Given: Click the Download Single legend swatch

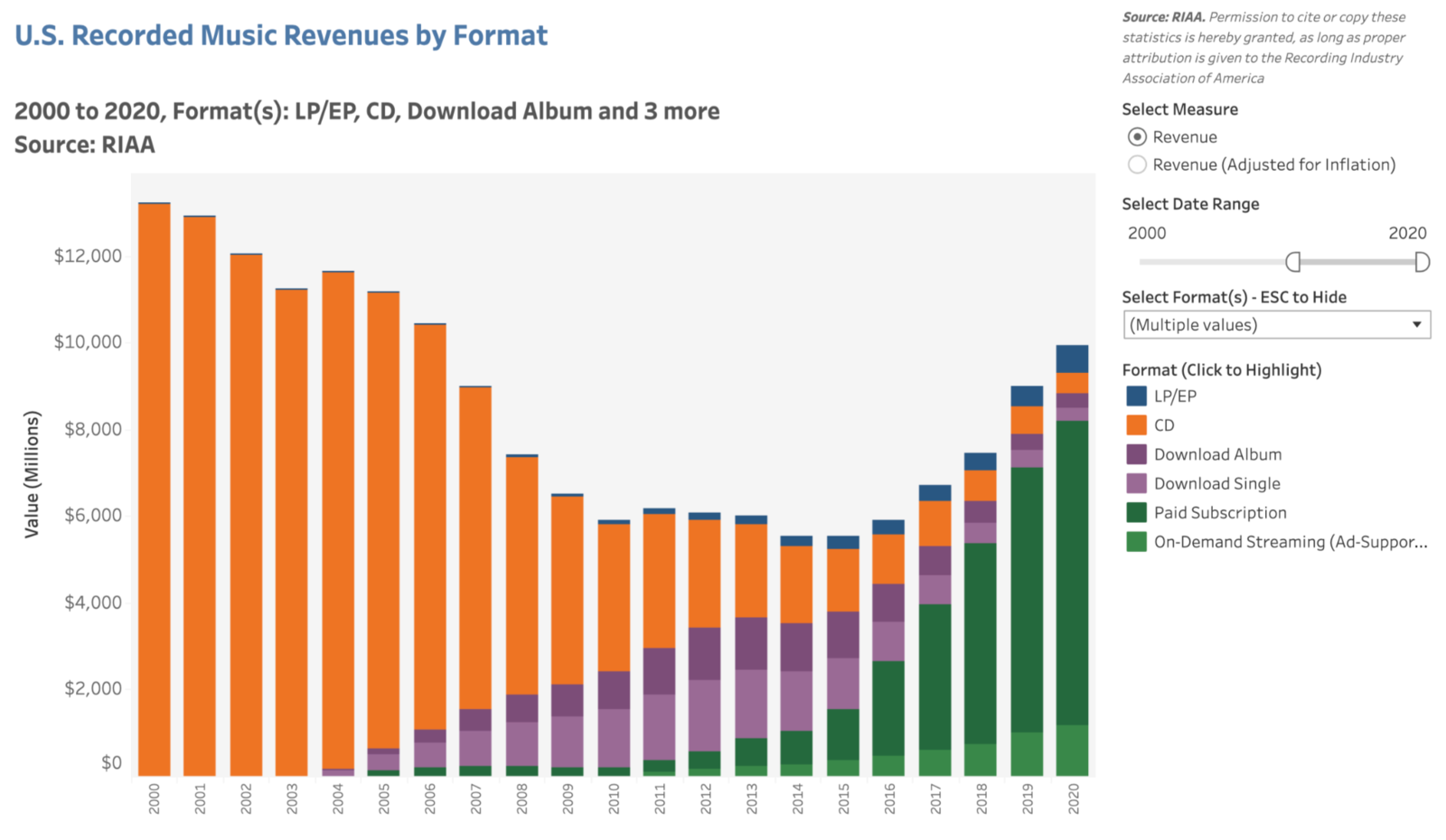Looking at the screenshot, I should [x=1136, y=483].
